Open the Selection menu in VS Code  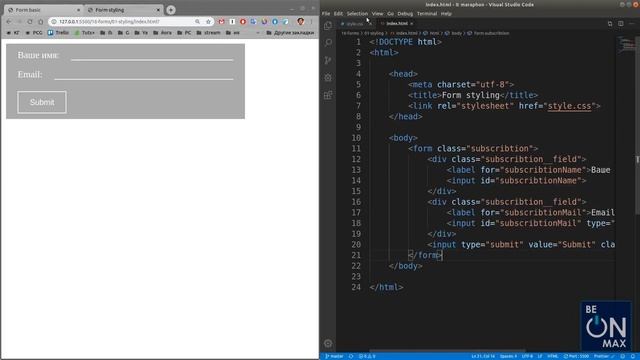pyautogui.click(x=357, y=13)
